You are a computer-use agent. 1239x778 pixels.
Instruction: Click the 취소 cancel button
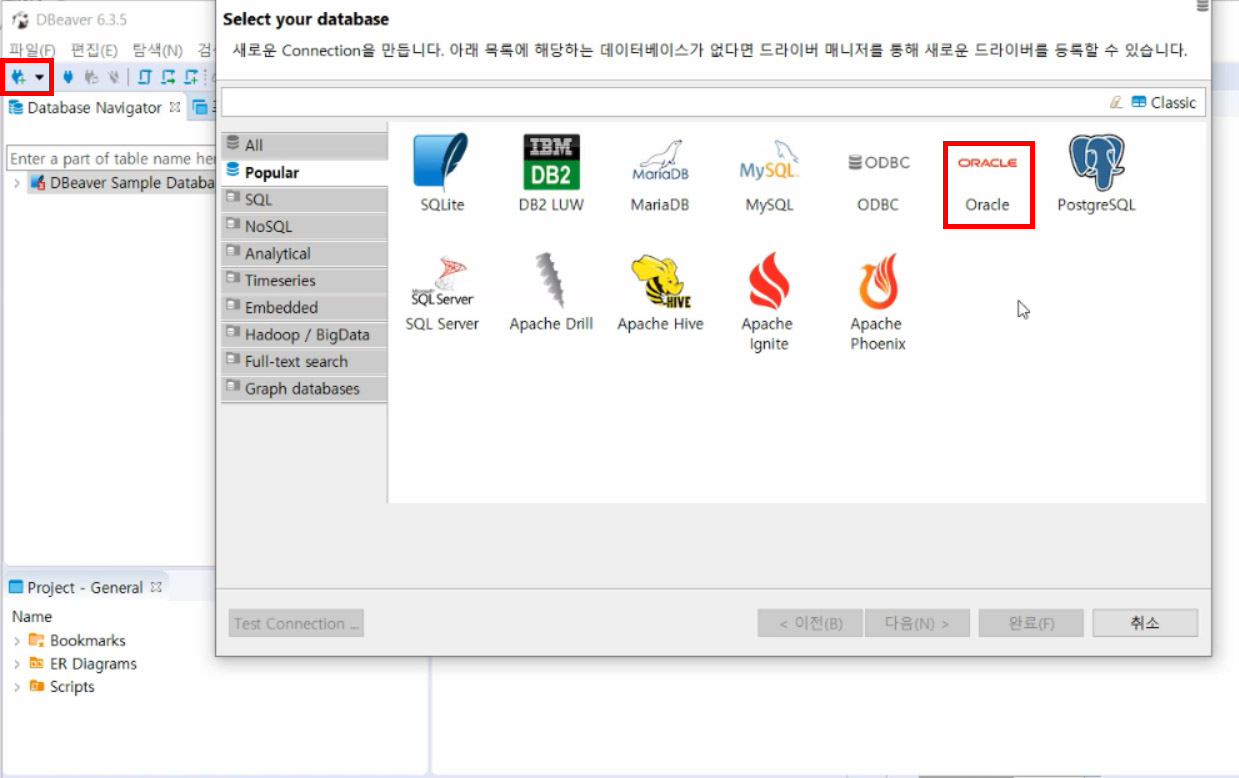point(1145,623)
